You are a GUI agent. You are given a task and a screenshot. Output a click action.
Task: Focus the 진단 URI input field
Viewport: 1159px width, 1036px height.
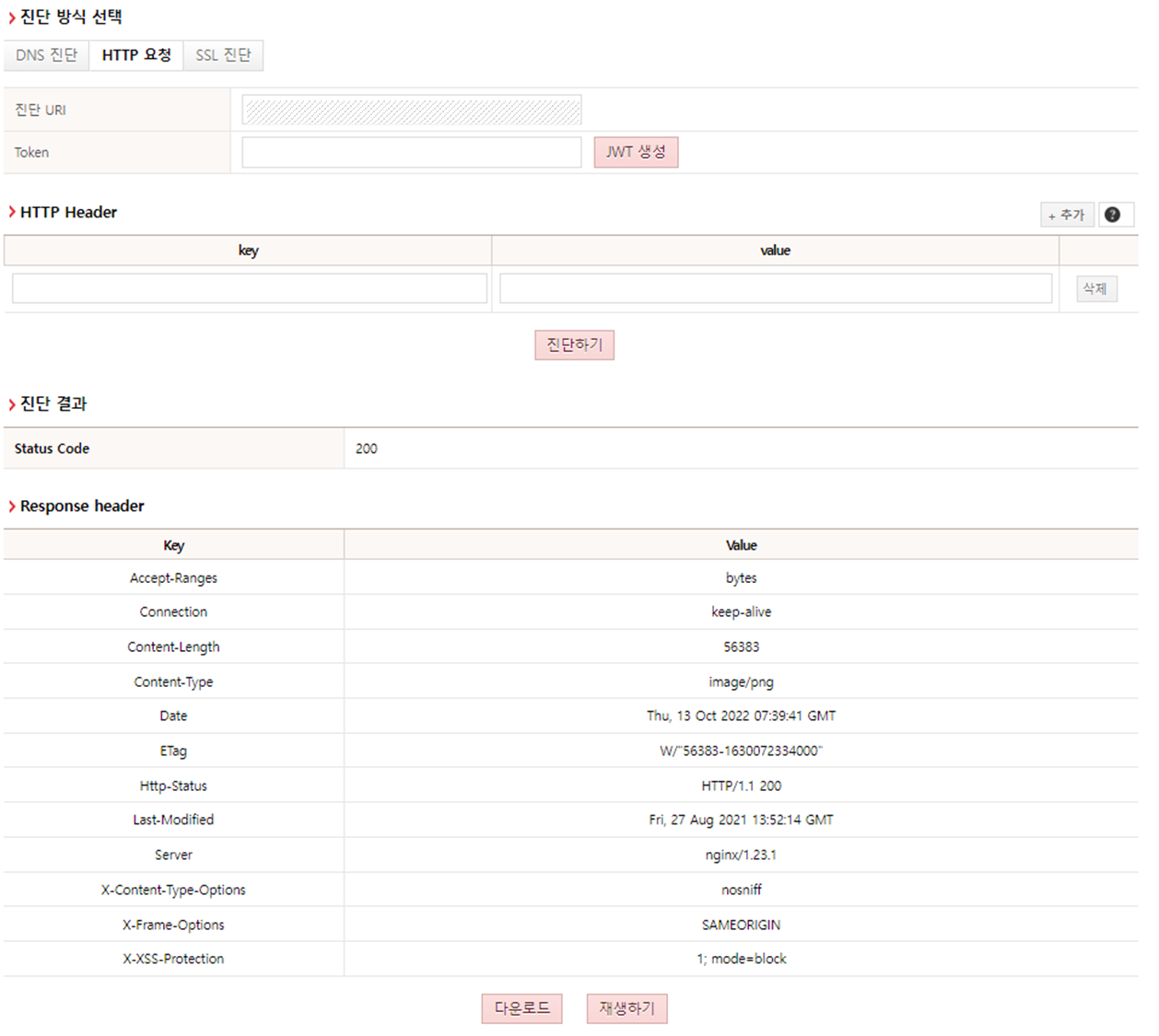point(411,111)
